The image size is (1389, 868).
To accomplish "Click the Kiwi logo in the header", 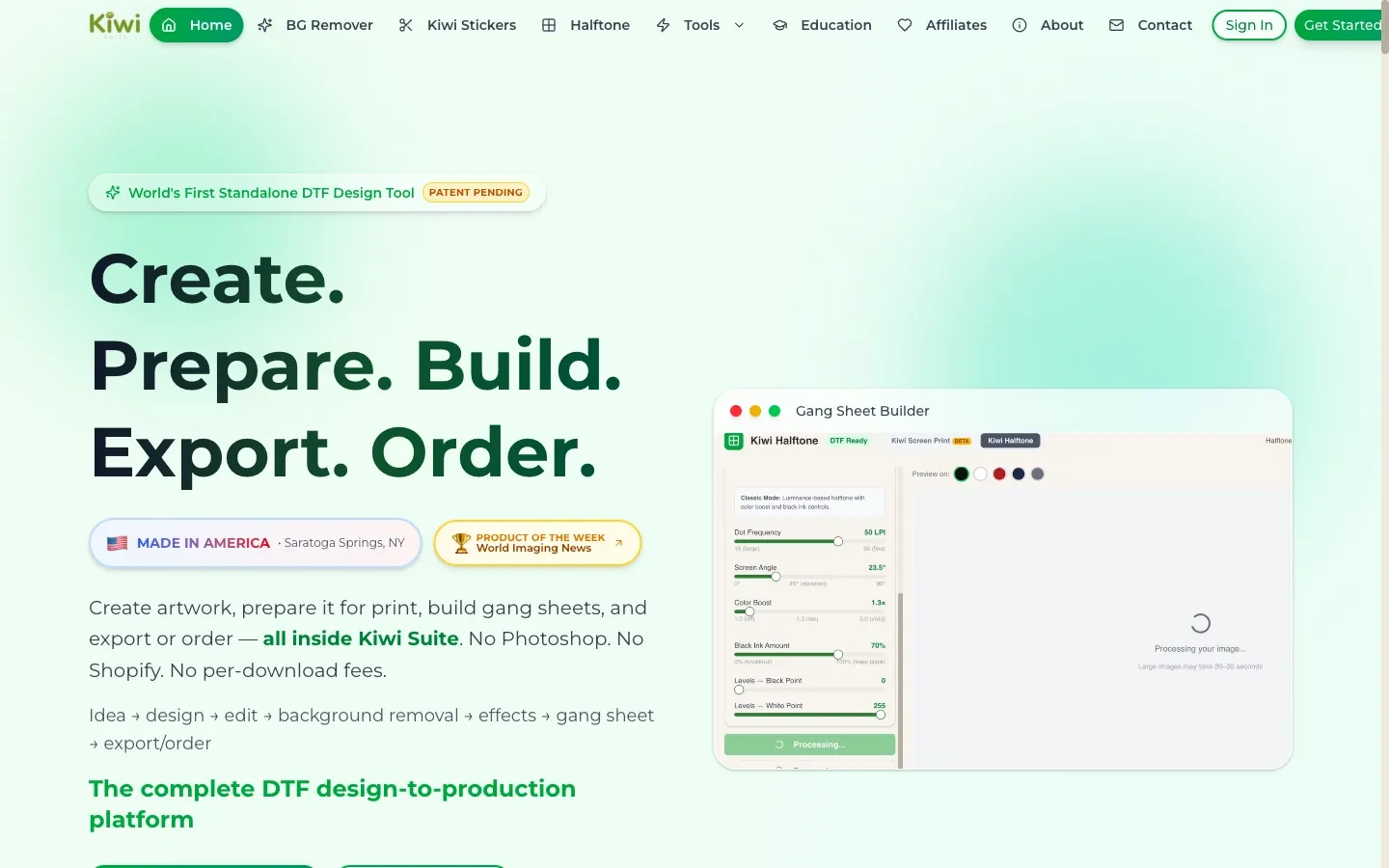I will coord(115,24).
